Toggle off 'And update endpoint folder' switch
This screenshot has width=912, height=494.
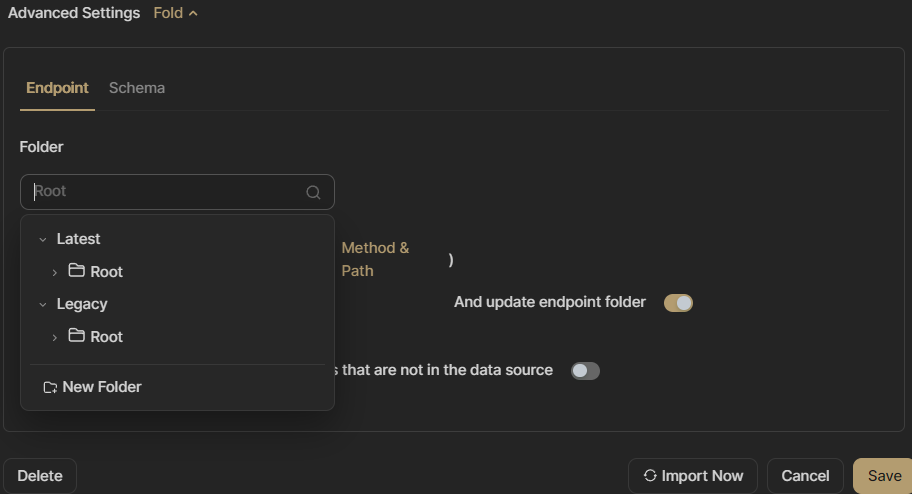pos(678,303)
